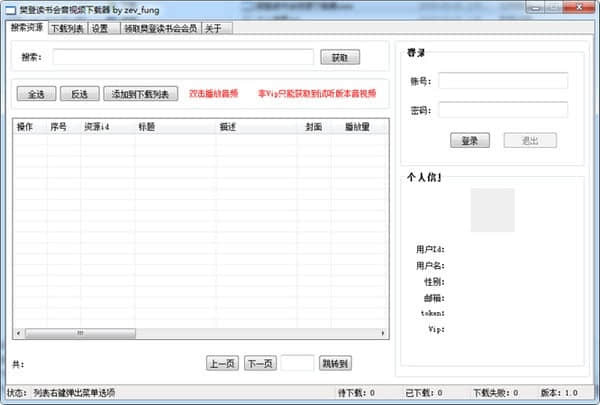Click the Vip: label
The height and width of the screenshot is (405, 600).
click(x=436, y=329)
